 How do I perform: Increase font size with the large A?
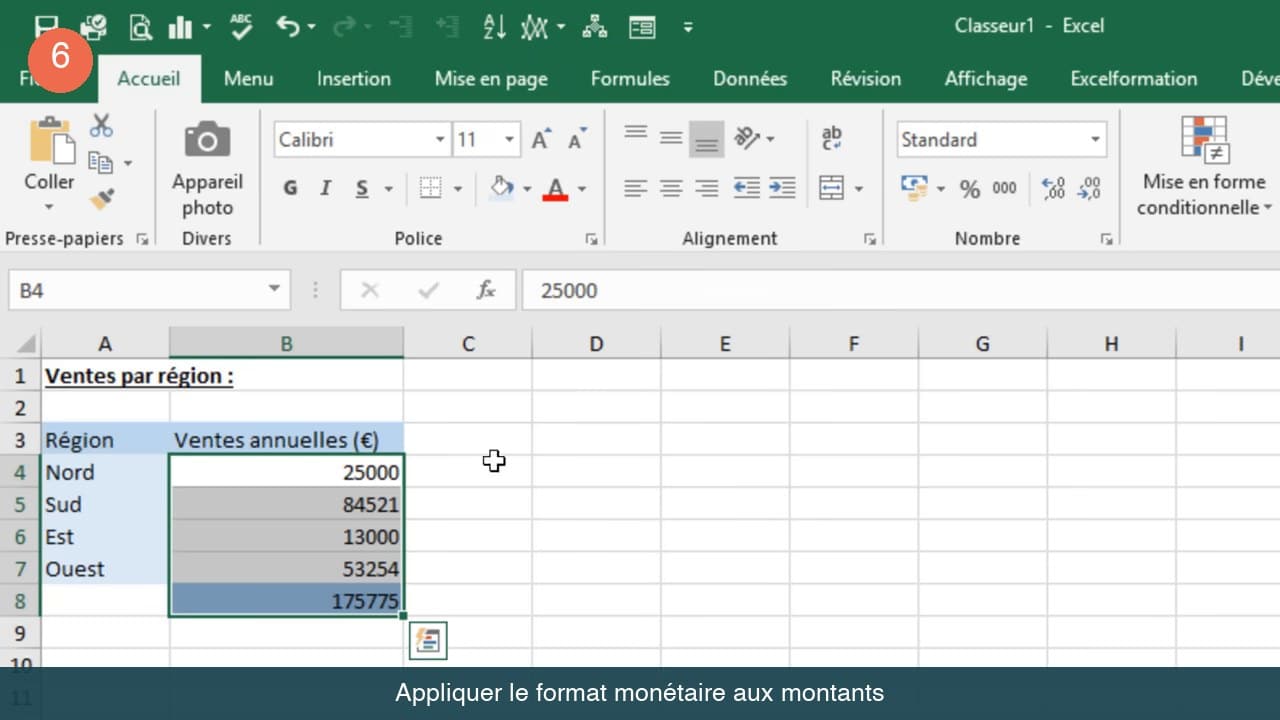click(541, 140)
